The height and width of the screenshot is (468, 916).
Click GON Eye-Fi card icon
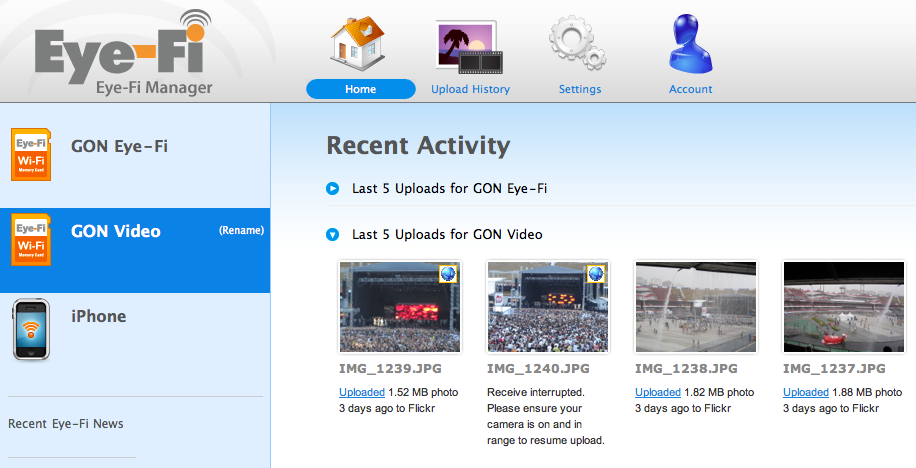point(31,155)
